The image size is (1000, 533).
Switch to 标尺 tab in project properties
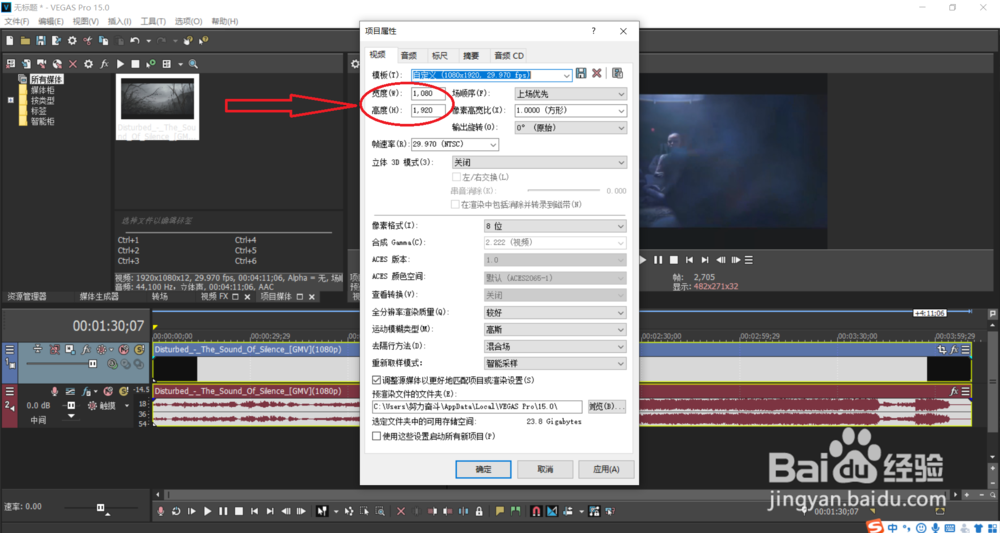click(x=439, y=55)
